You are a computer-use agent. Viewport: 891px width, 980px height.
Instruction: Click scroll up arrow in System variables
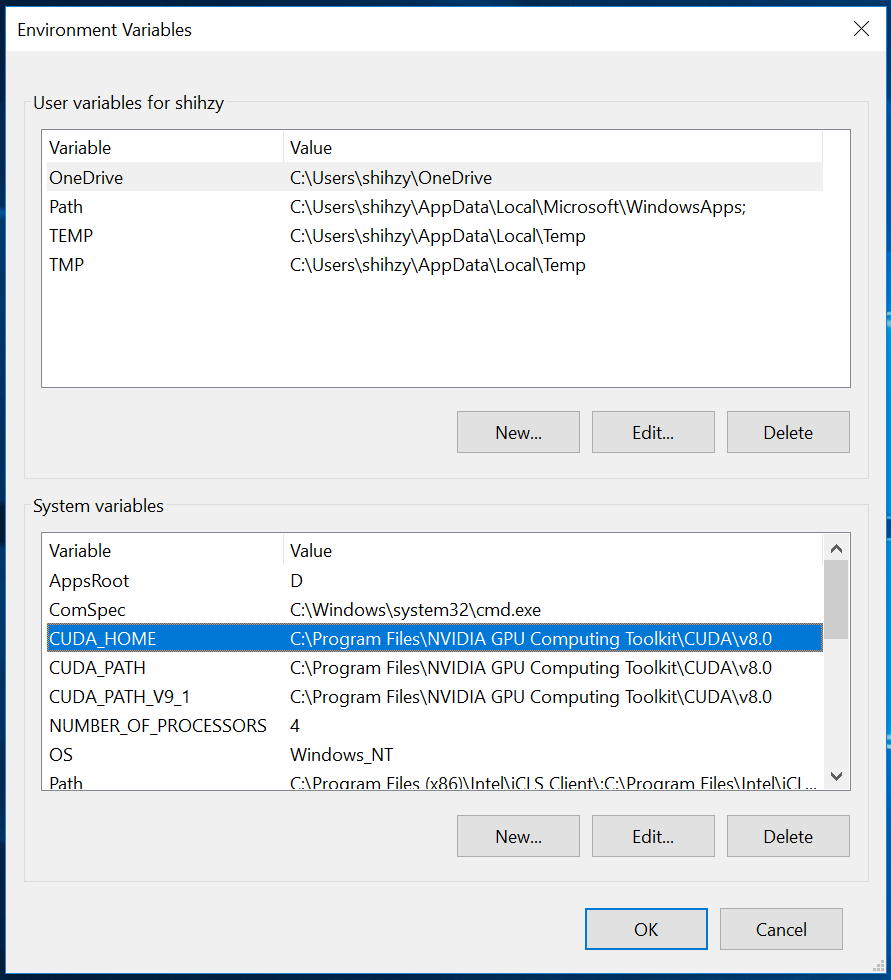836,549
